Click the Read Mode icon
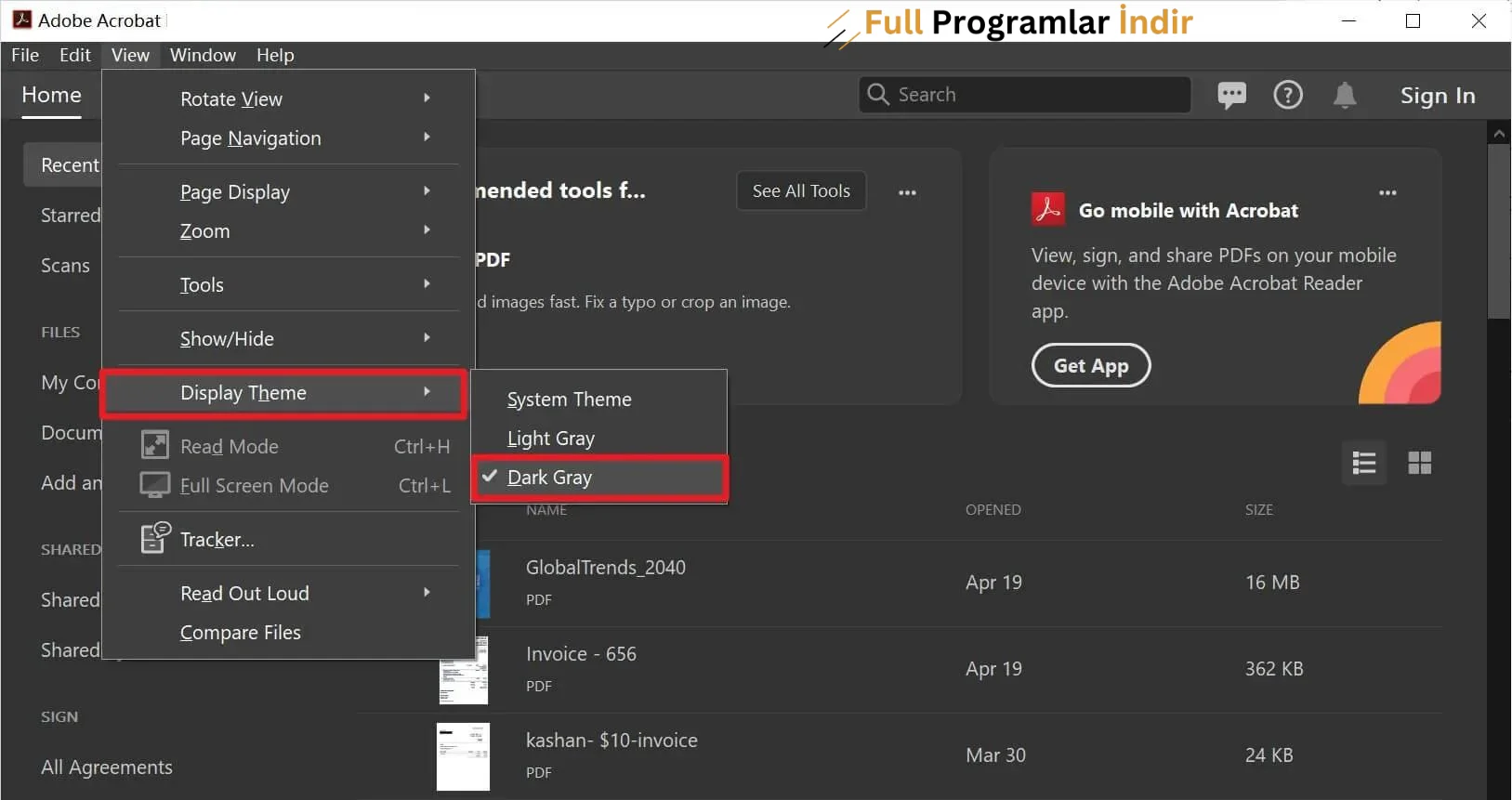Image resolution: width=1512 pixels, height=800 pixels. 154,445
